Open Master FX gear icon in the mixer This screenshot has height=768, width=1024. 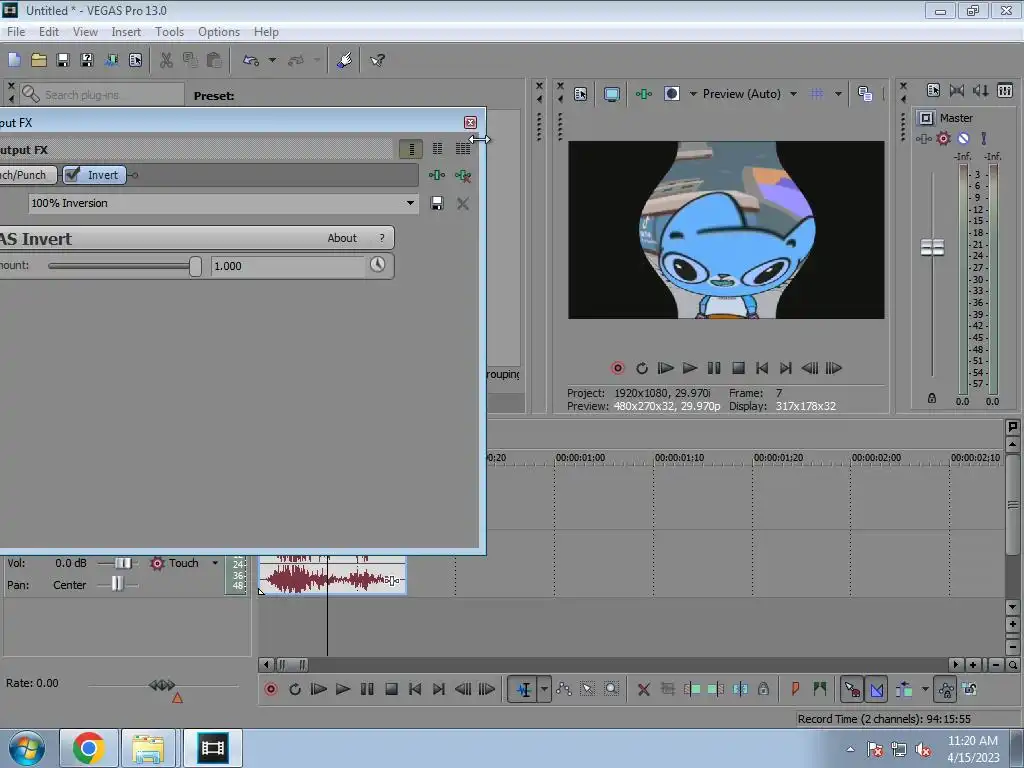pyautogui.click(x=943, y=138)
